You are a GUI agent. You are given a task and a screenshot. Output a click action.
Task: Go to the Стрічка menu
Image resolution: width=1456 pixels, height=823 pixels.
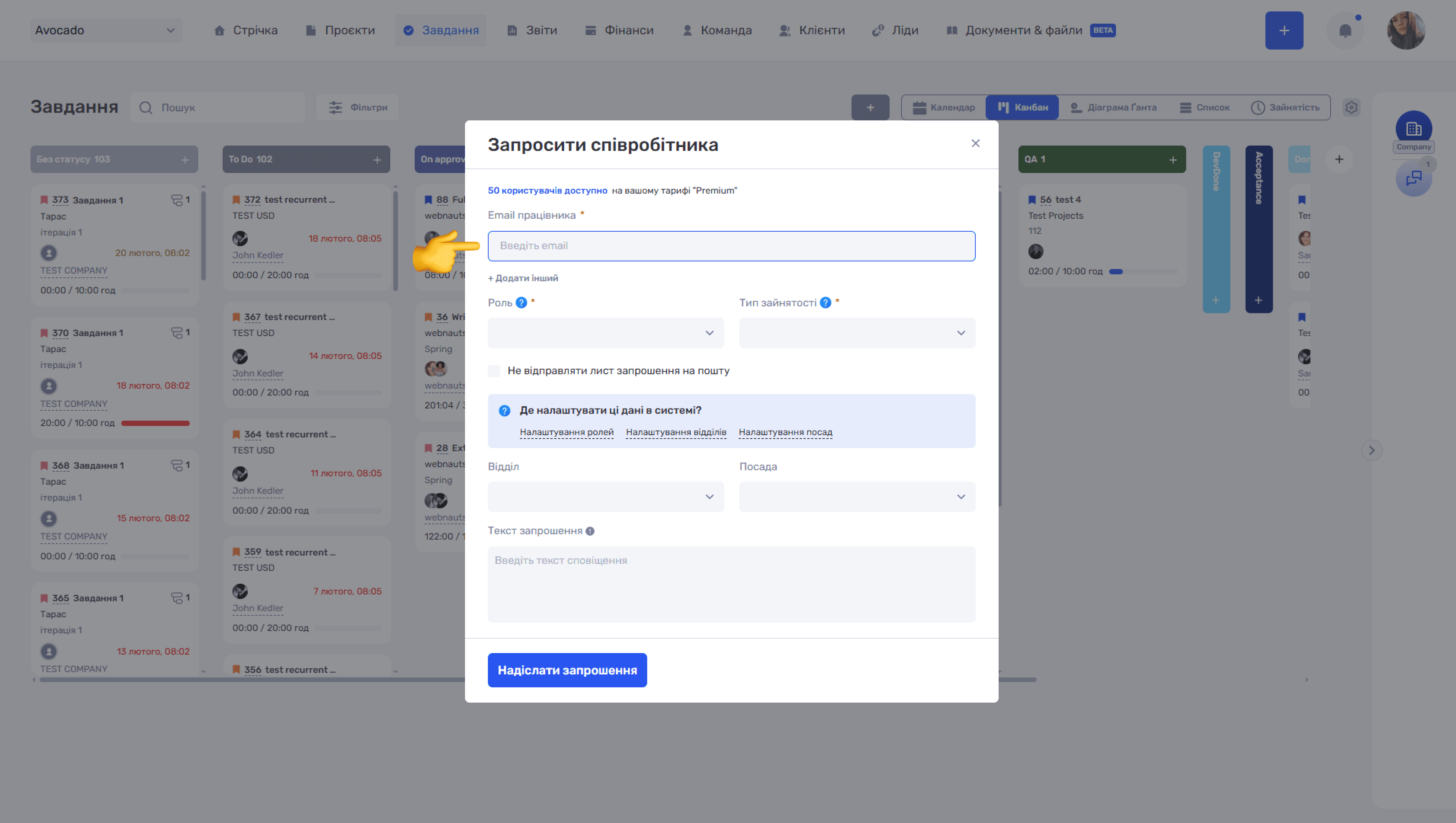(246, 30)
